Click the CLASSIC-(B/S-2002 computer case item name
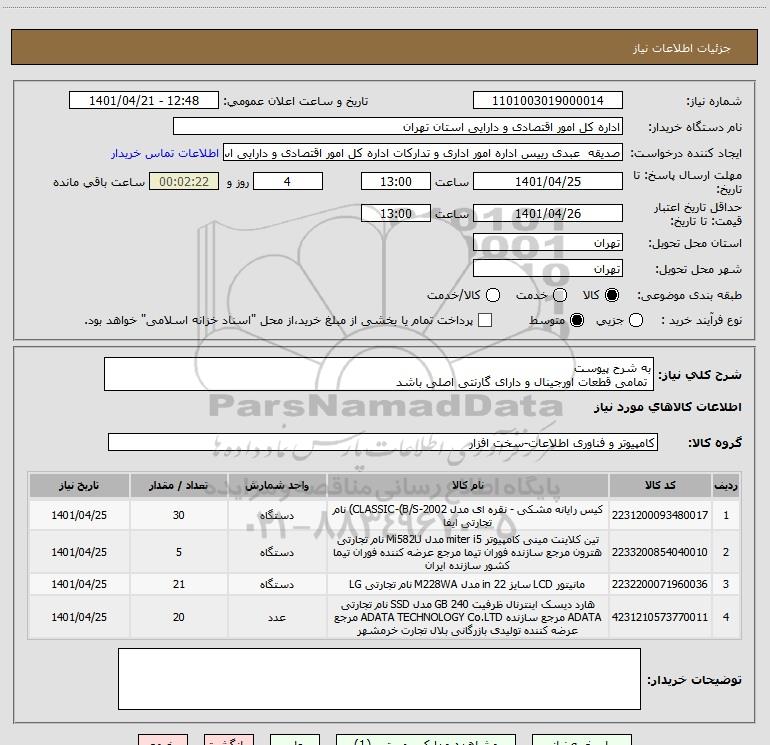Viewport: 770px width, 745px height. pos(468,516)
